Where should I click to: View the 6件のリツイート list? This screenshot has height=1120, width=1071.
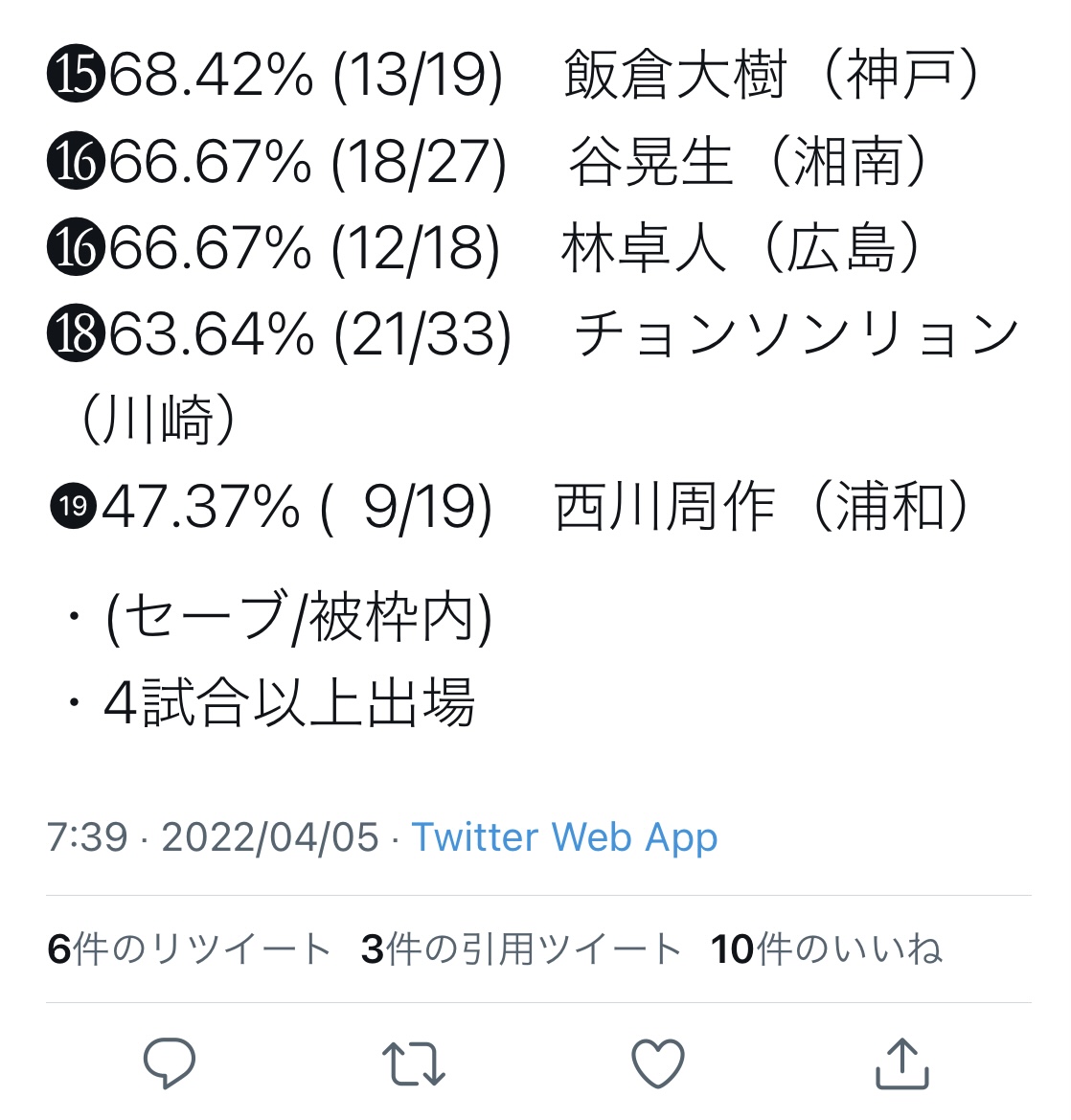[189, 949]
